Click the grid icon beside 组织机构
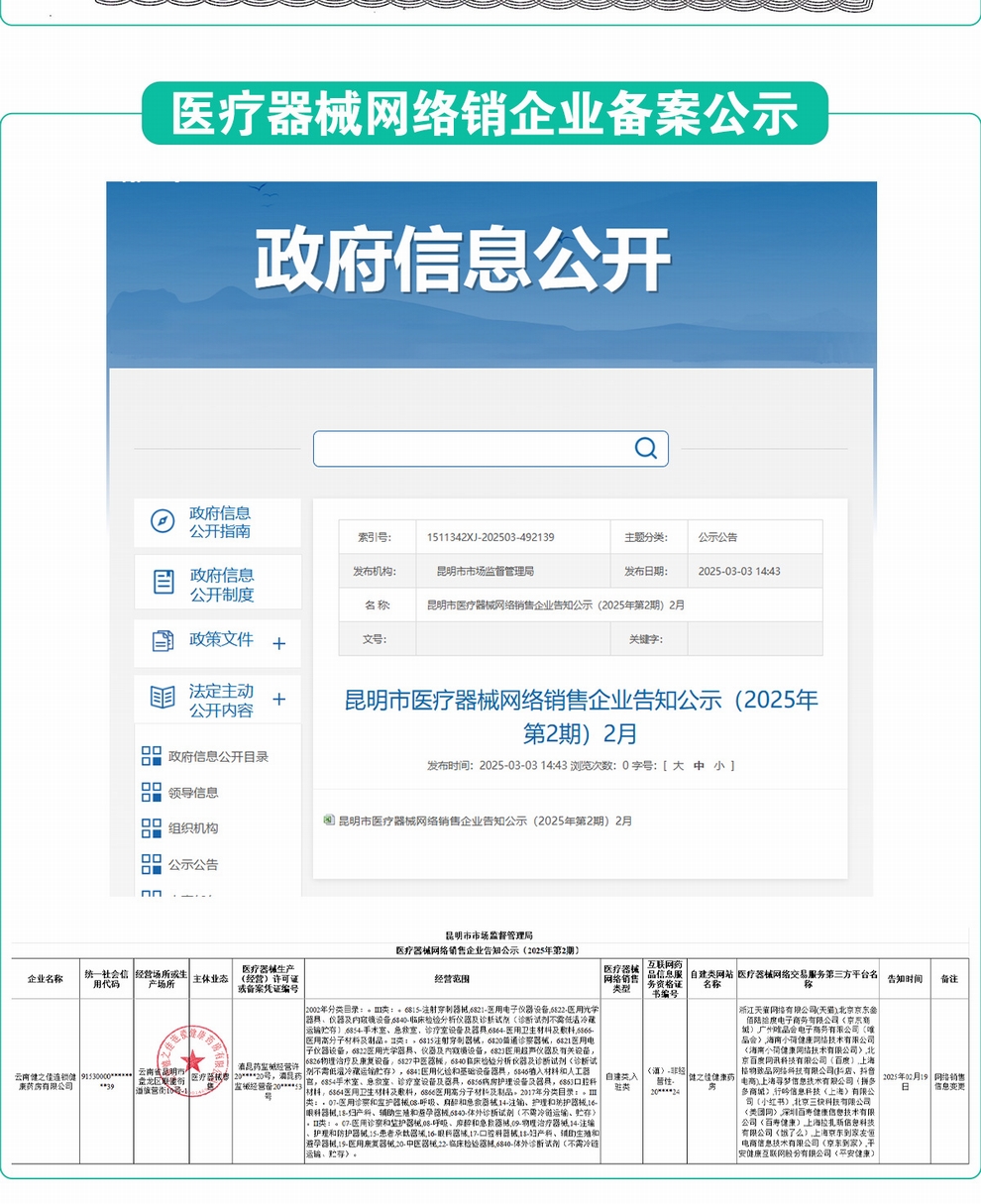 click(x=152, y=827)
